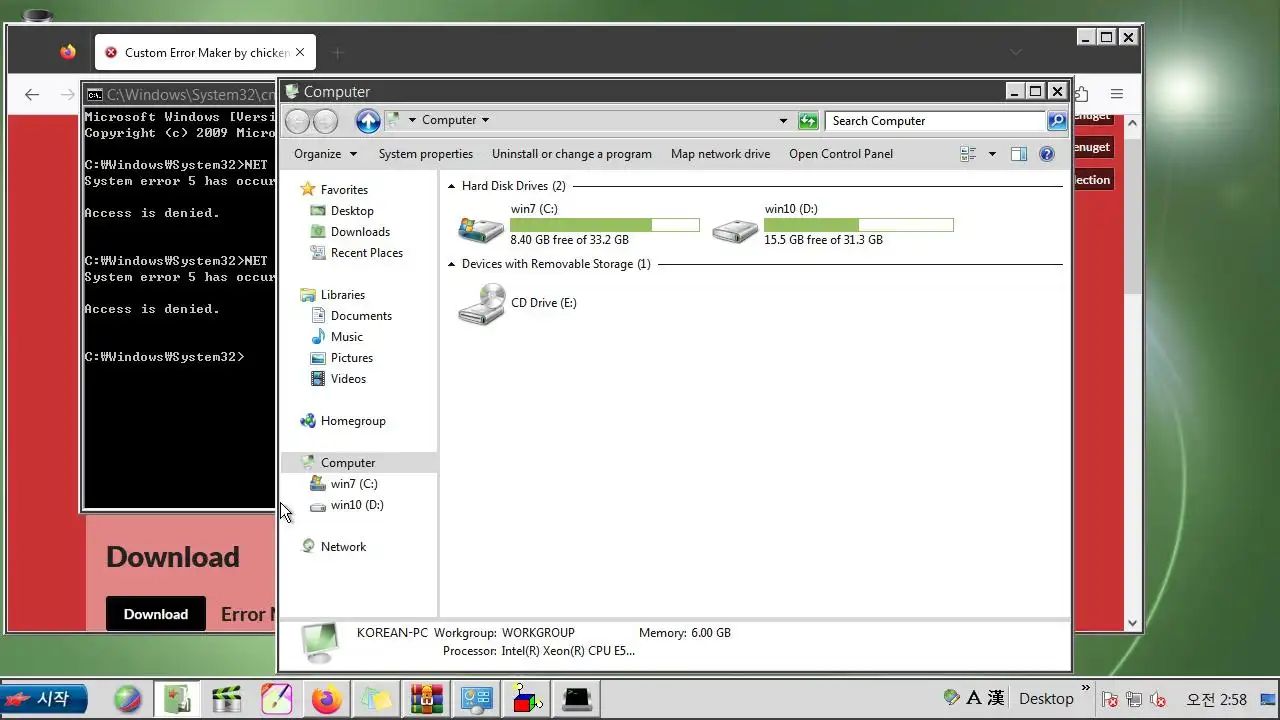Click the A input mode indicator
Image resolution: width=1280 pixels, height=720 pixels.
[x=974, y=698]
